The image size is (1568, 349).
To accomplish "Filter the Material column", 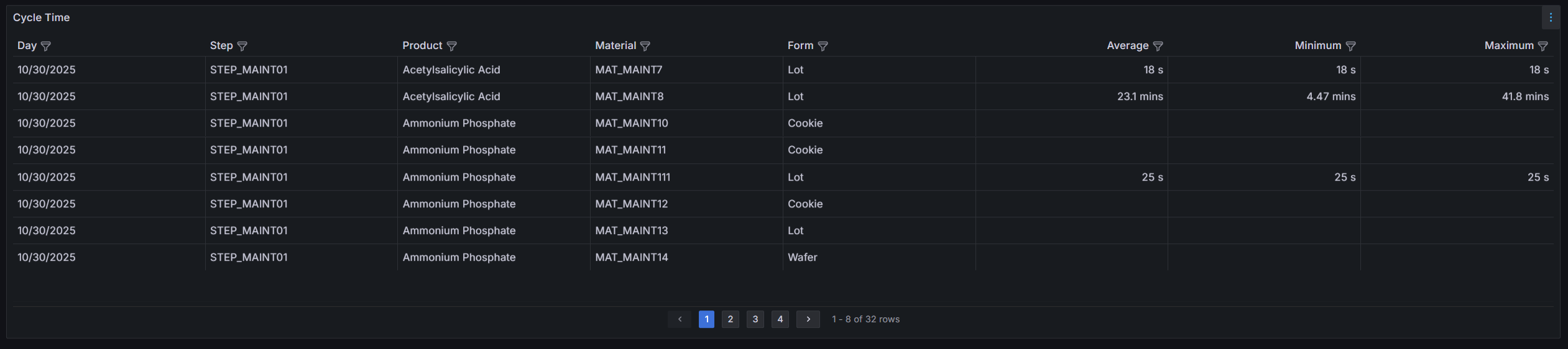I will 645,46.
